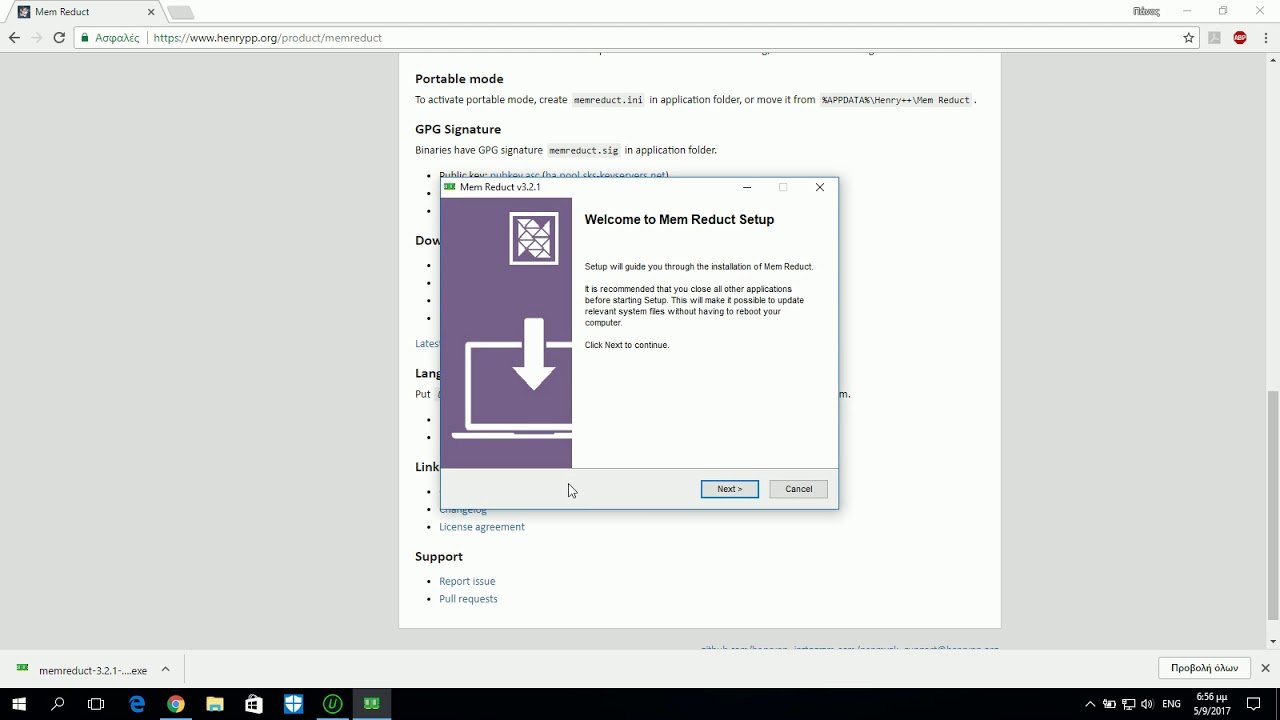Open the Adblock Plus extension icon
The width and height of the screenshot is (1280, 720).
[1240, 38]
